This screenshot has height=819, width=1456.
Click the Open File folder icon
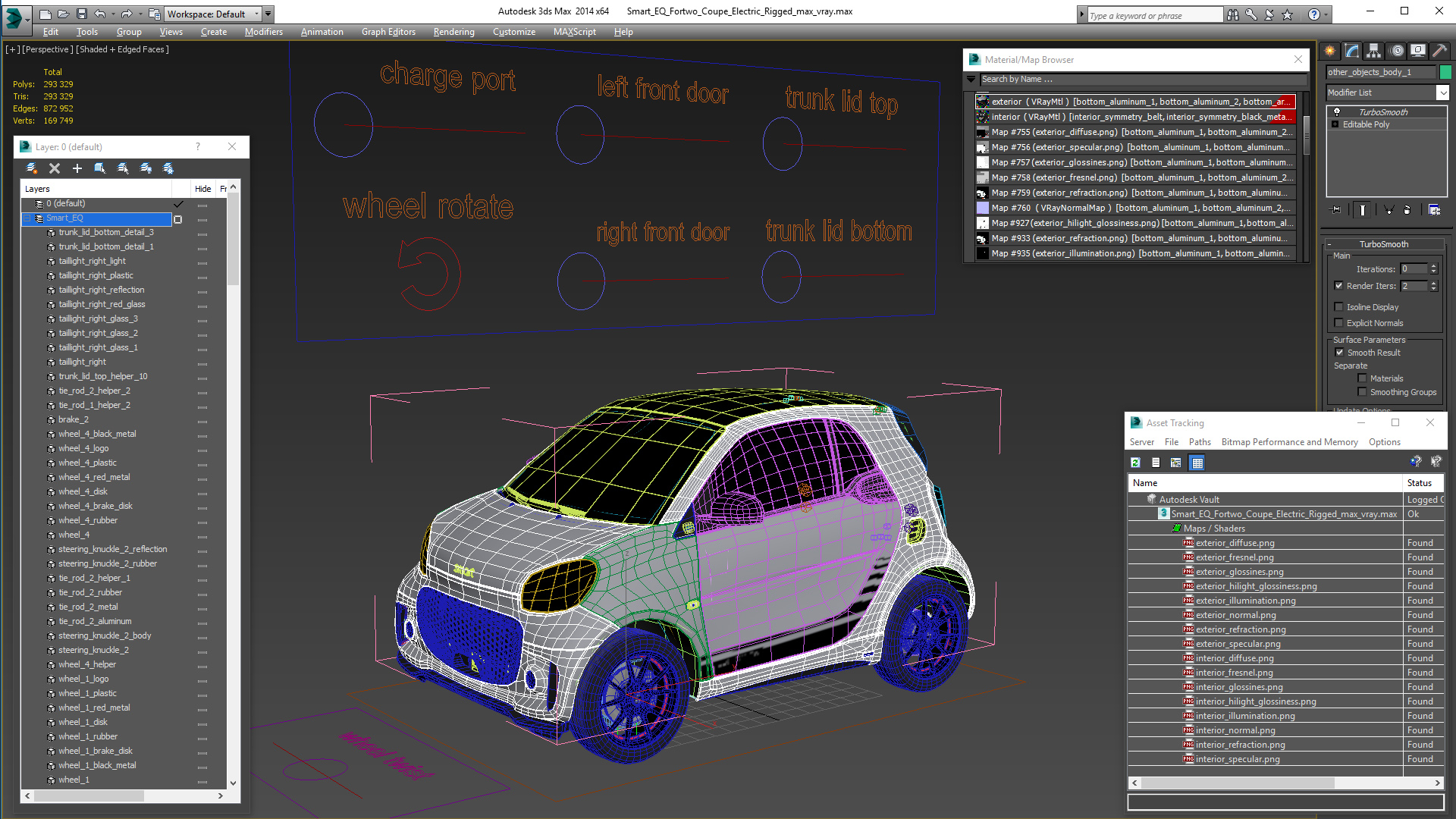pyautogui.click(x=64, y=14)
